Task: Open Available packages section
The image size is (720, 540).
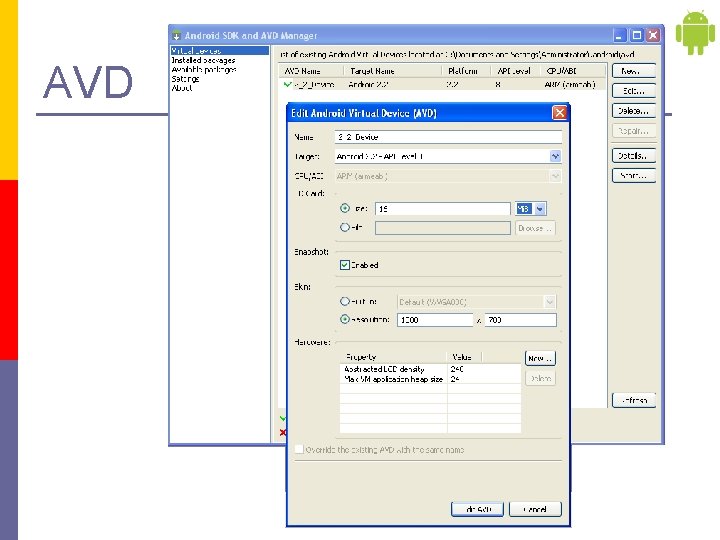Action: pos(204,69)
